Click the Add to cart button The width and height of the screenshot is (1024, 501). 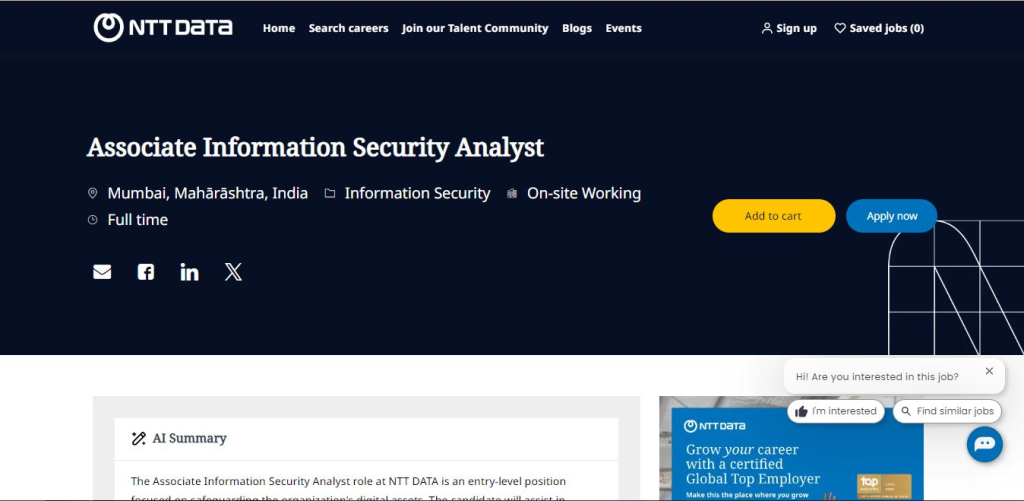click(x=773, y=216)
